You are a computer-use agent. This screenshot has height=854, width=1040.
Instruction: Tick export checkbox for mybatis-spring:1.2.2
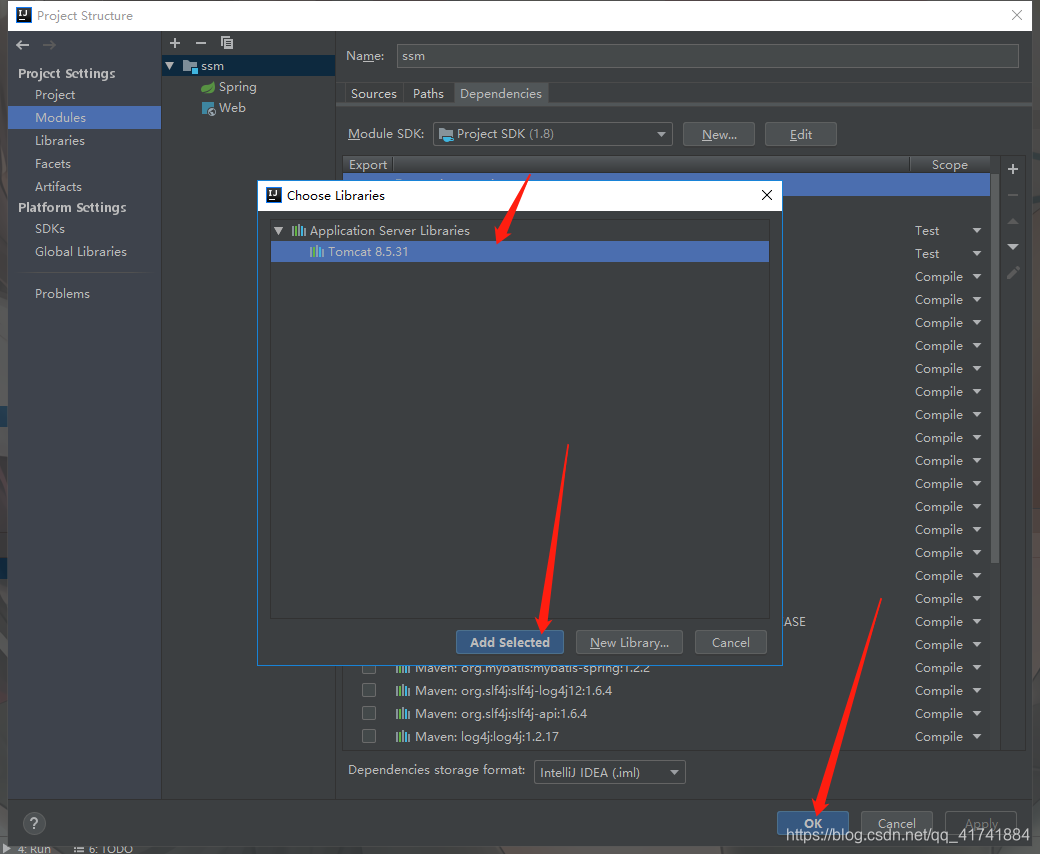click(x=369, y=668)
